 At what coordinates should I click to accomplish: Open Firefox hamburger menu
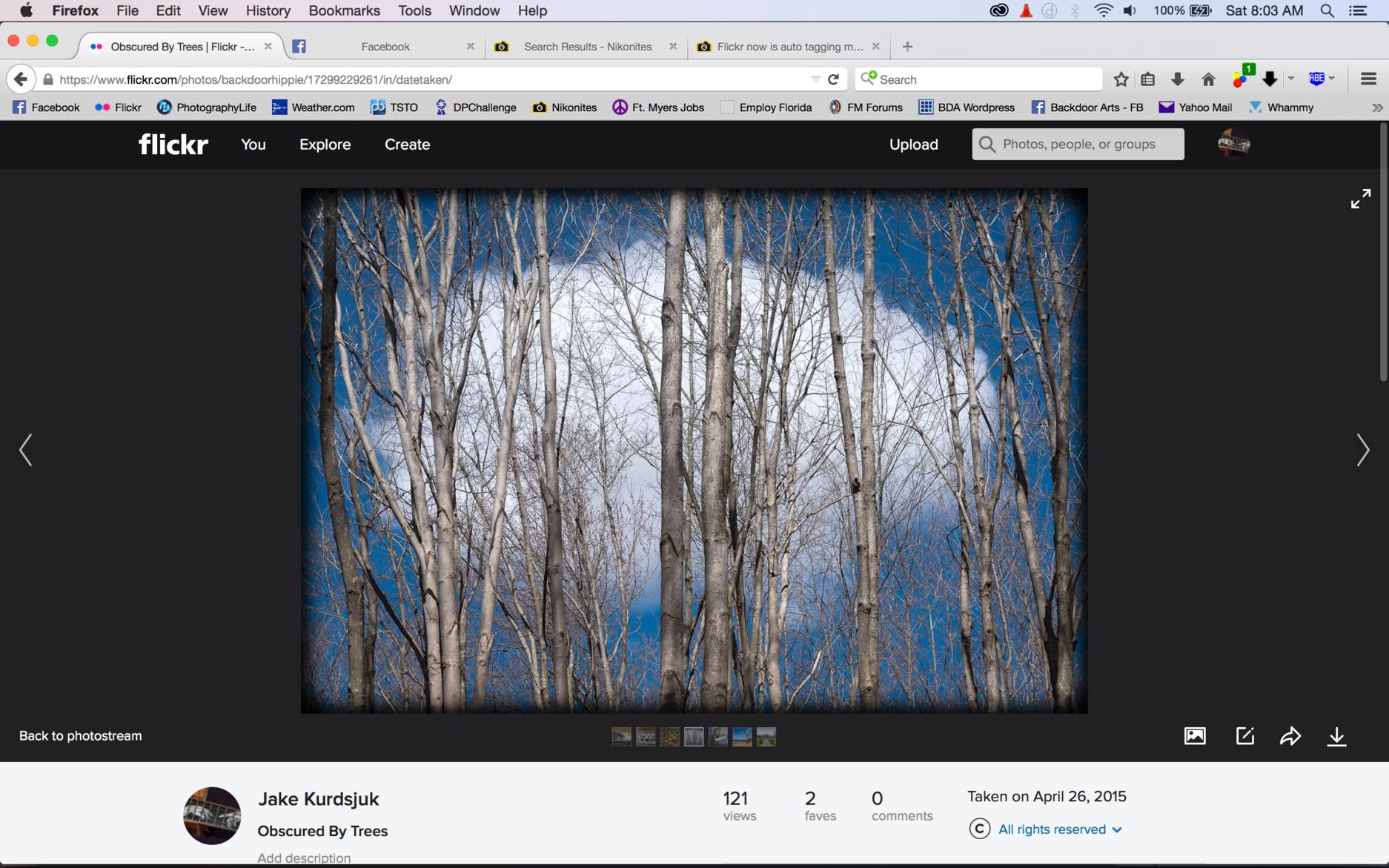click(x=1368, y=79)
